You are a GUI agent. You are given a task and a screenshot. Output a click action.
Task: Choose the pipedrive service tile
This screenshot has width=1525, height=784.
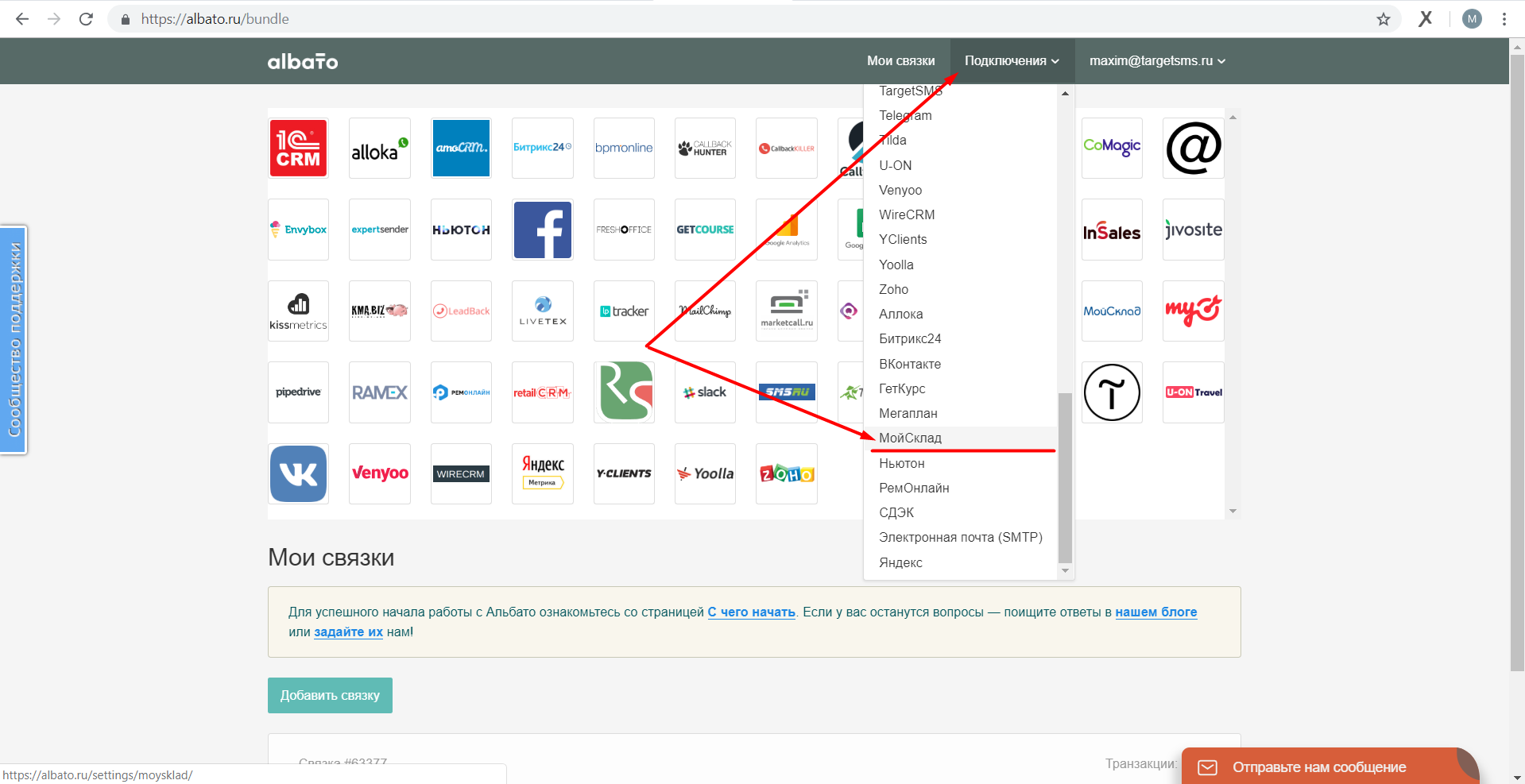(298, 392)
